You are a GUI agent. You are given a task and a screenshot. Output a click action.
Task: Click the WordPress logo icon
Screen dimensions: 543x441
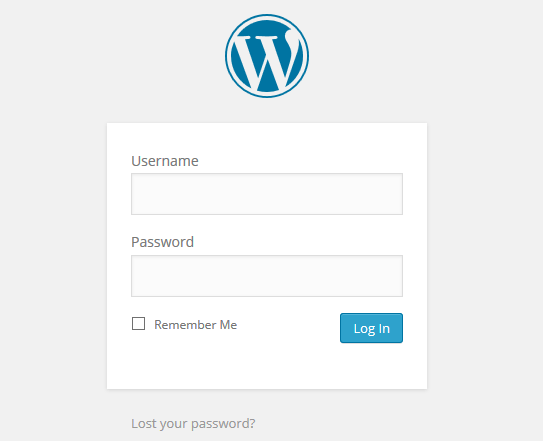[x=267, y=56]
